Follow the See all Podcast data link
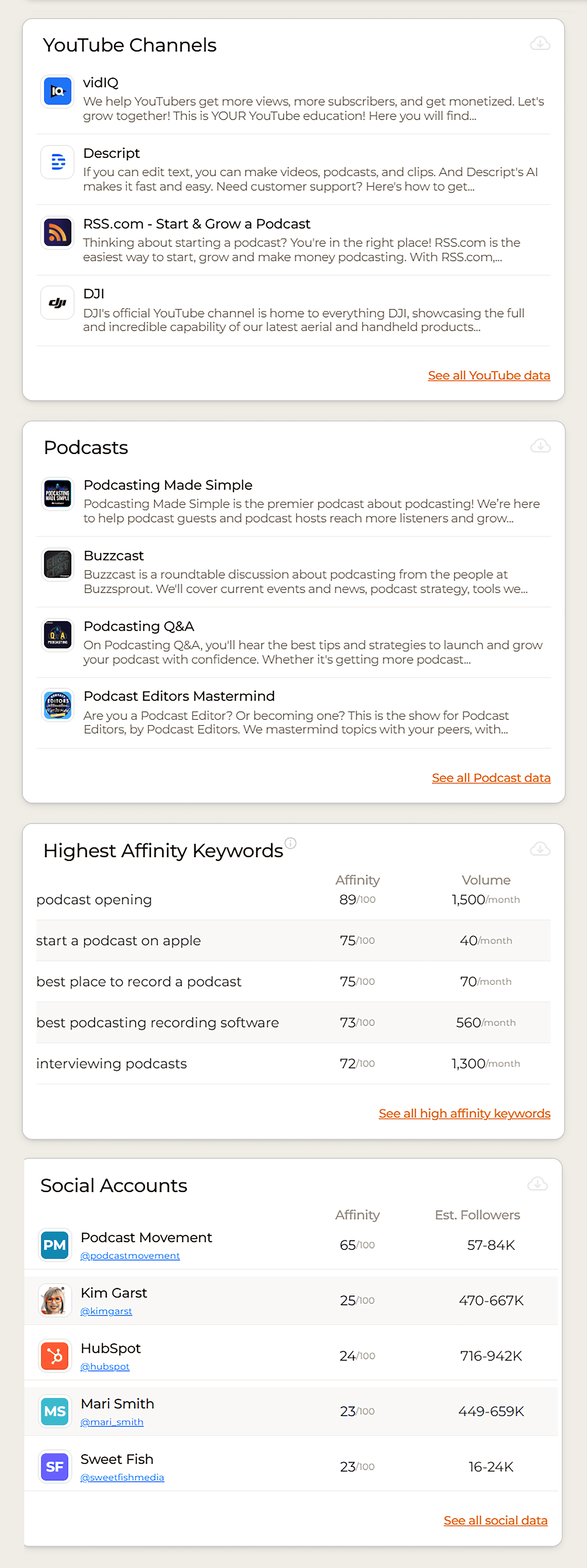 tap(491, 778)
